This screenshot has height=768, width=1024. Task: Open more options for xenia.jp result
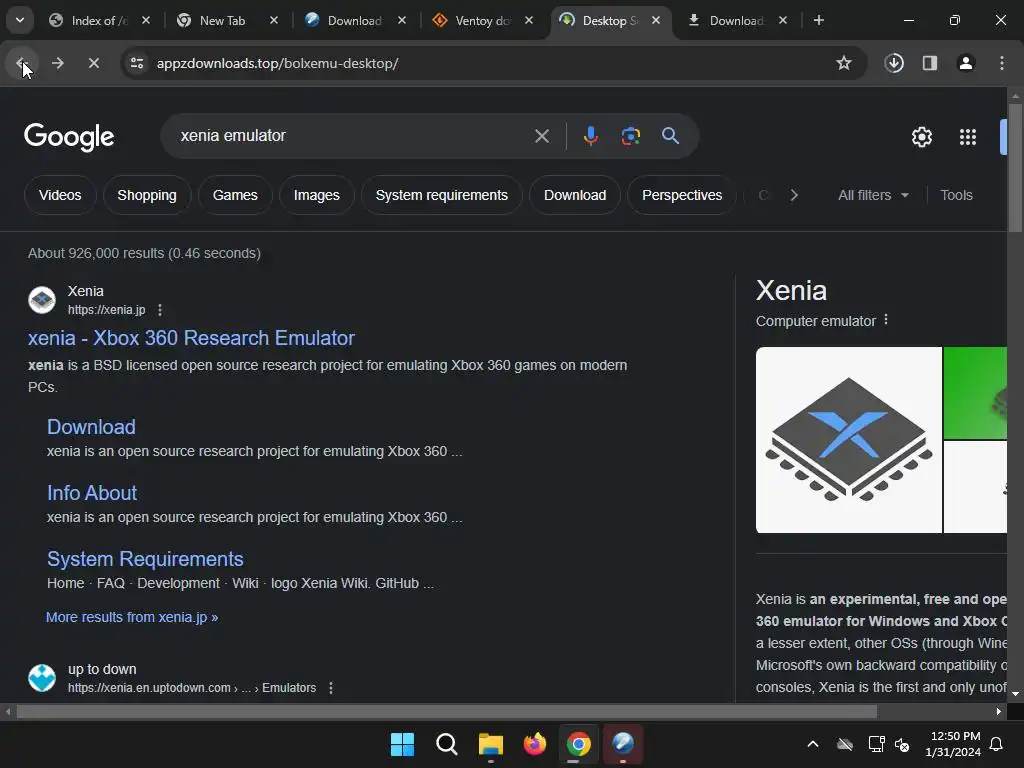(x=160, y=310)
